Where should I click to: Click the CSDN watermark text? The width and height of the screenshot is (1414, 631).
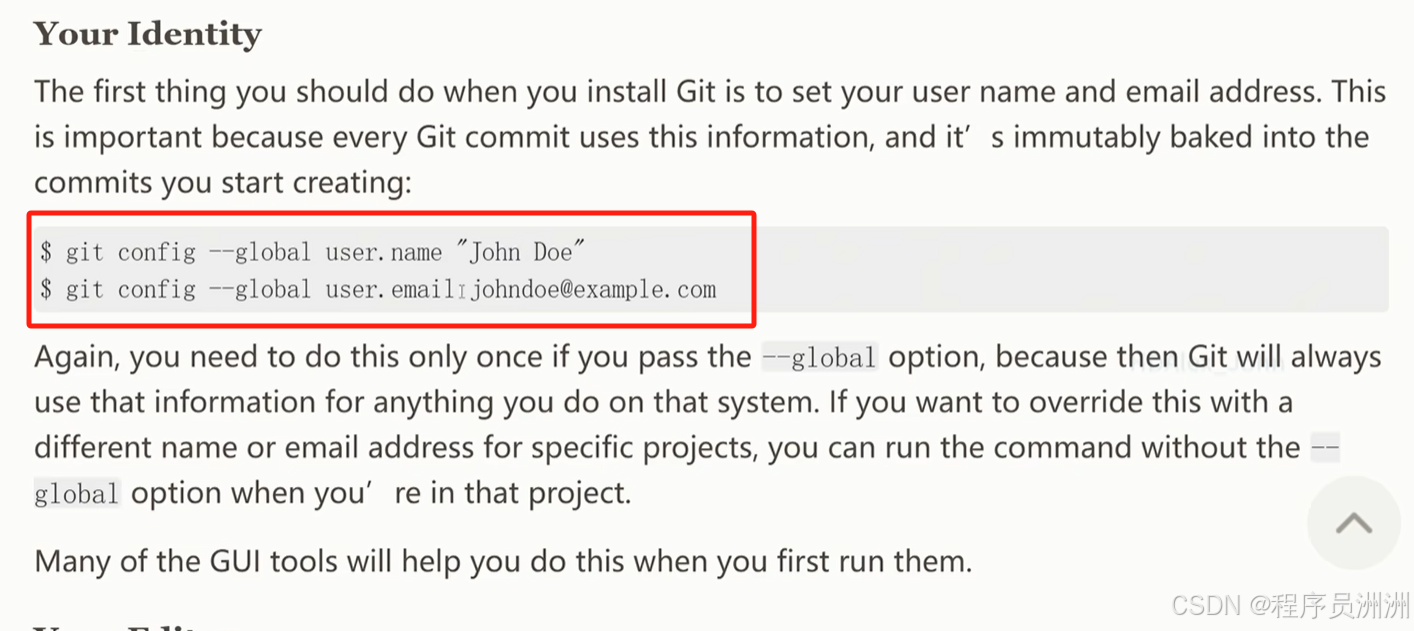[x=1289, y=605]
